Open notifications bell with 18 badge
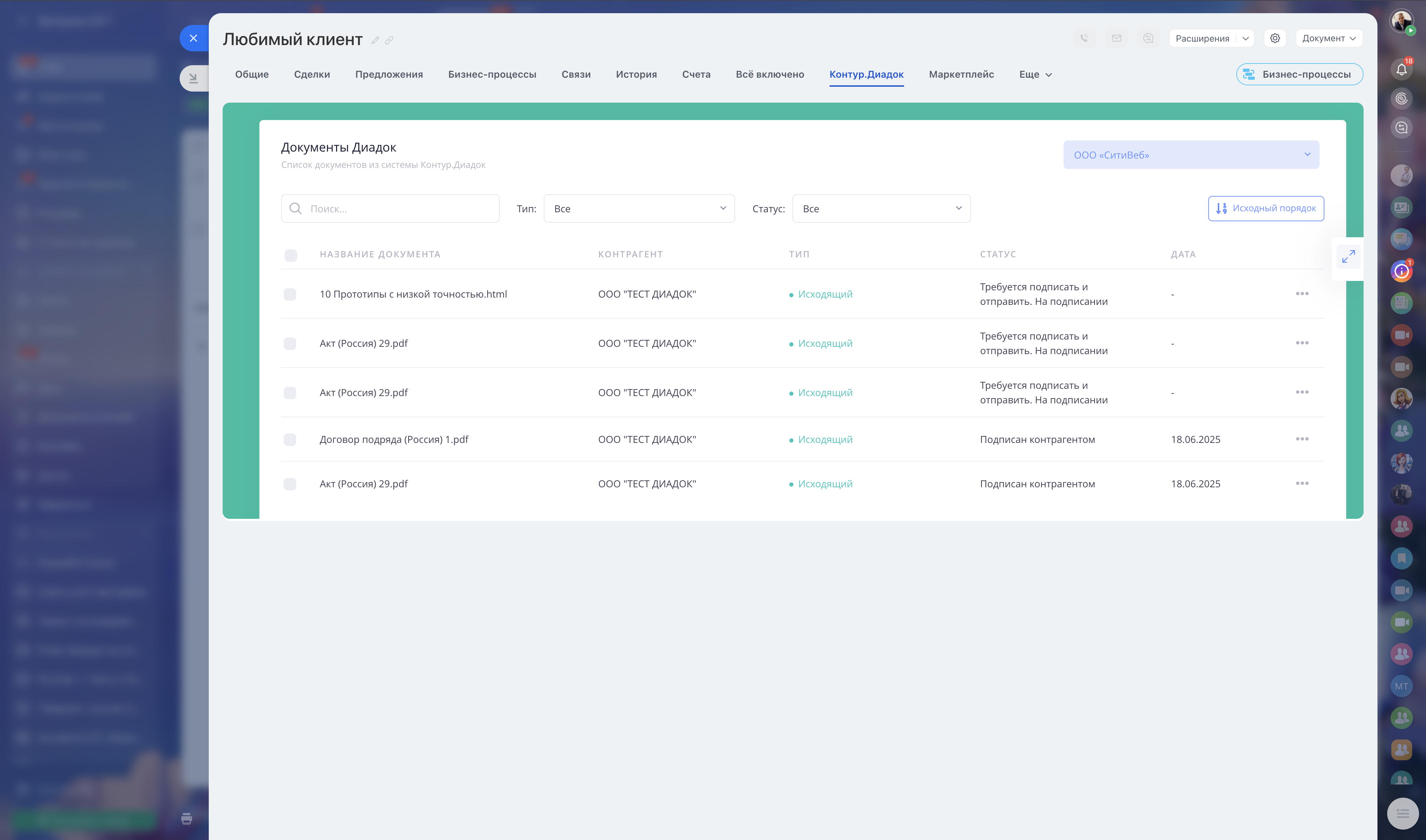1426x840 pixels. (1401, 70)
